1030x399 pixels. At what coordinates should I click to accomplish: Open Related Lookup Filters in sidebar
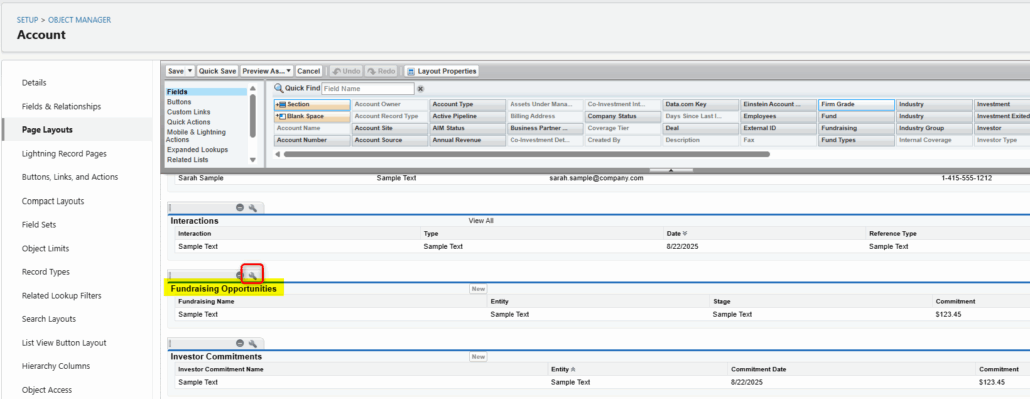62,296
